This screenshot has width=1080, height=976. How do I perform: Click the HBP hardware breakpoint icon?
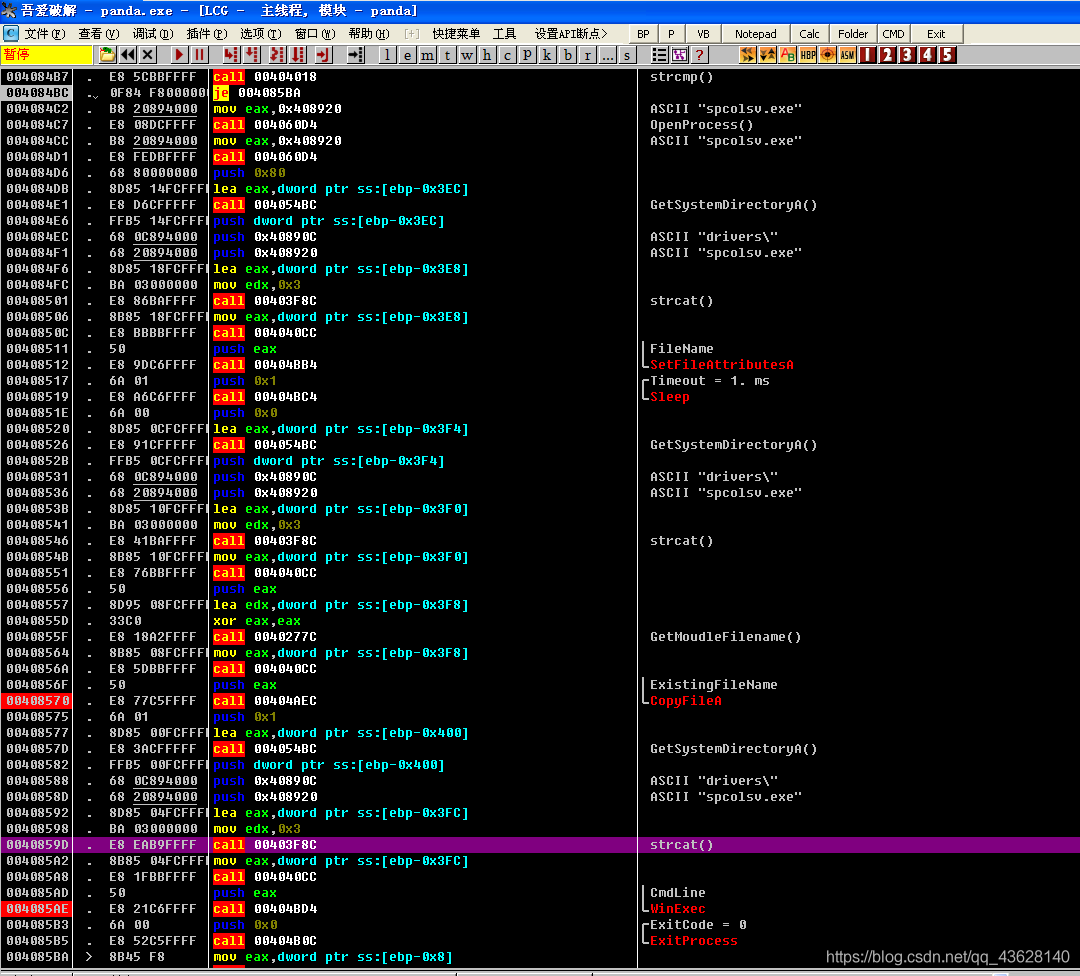pyautogui.click(x=808, y=55)
